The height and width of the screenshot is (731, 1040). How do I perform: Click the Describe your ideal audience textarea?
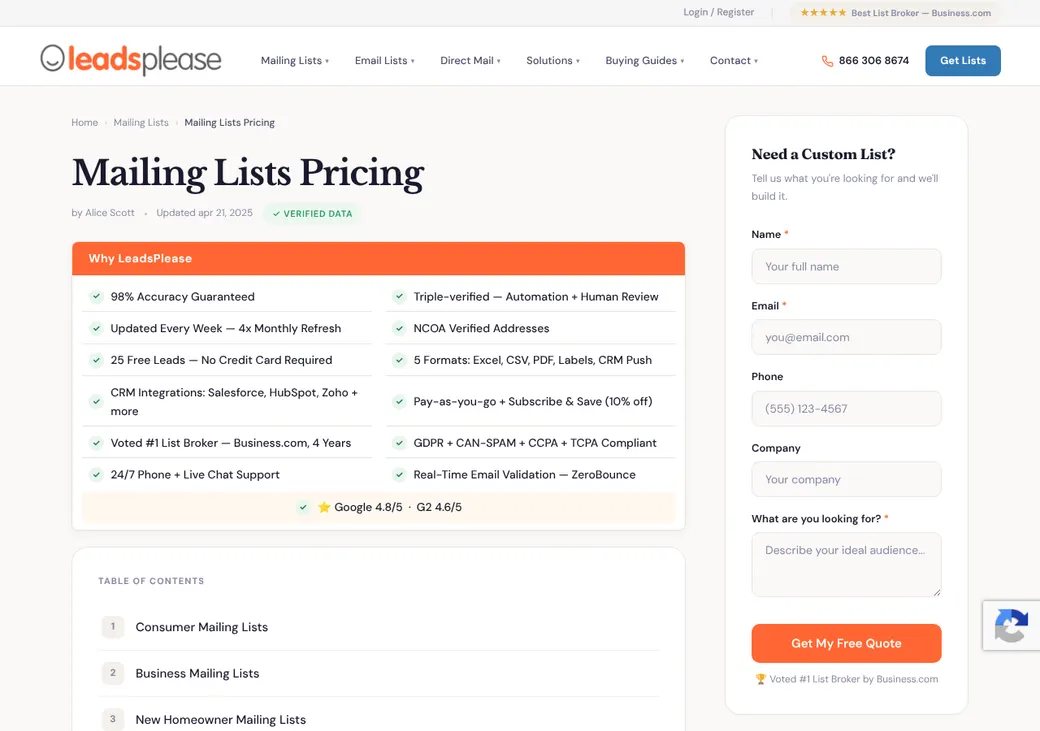point(846,565)
